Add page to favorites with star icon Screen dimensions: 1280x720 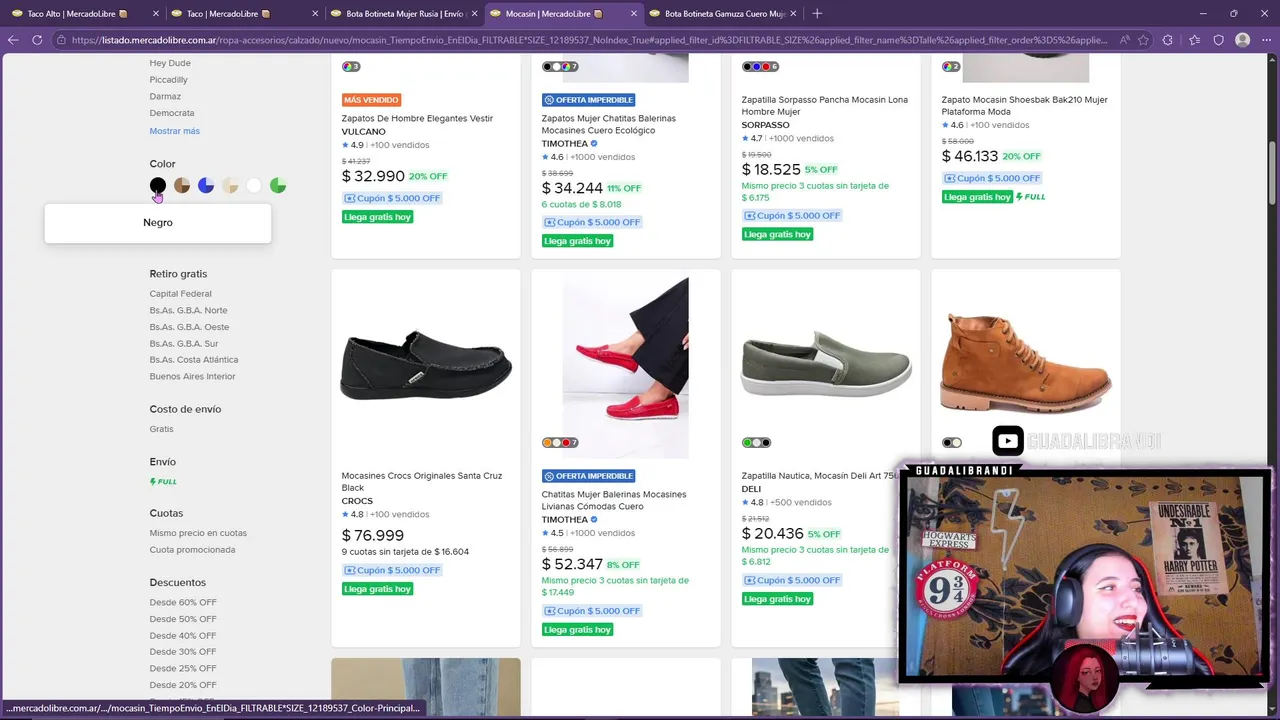1145,40
